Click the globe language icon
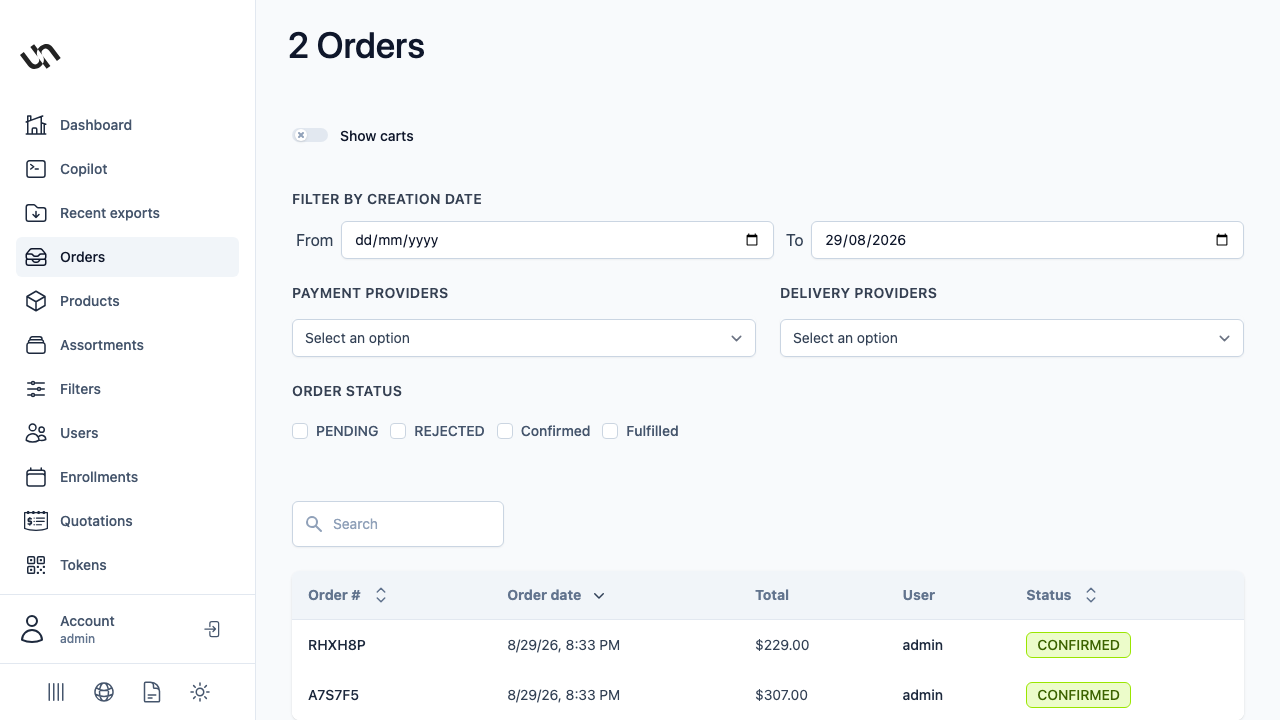 coord(104,692)
